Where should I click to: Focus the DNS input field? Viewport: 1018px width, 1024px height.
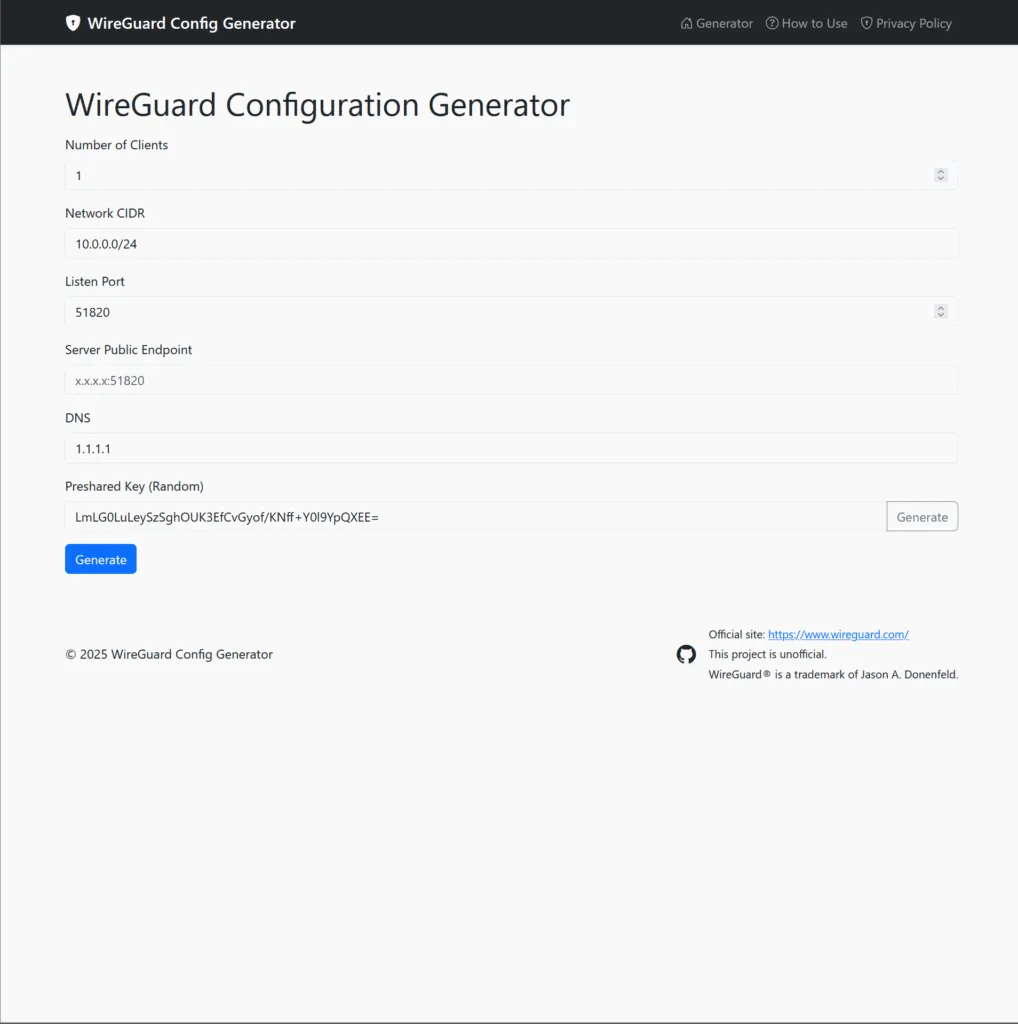pos(511,449)
